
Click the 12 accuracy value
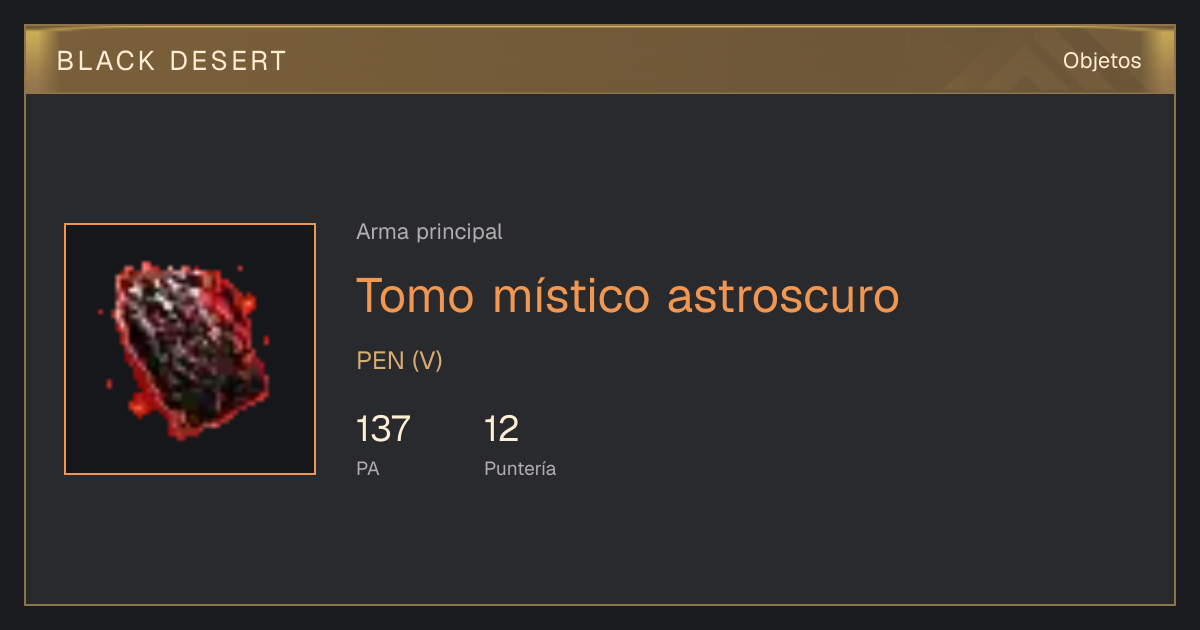pos(501,429)
